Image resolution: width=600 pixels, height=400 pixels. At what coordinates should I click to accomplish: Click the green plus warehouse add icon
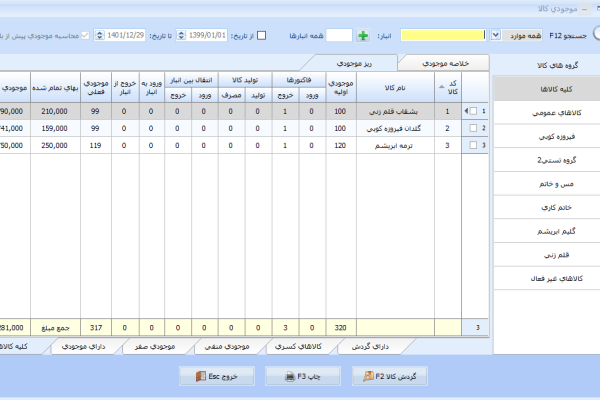click(363, 36)
